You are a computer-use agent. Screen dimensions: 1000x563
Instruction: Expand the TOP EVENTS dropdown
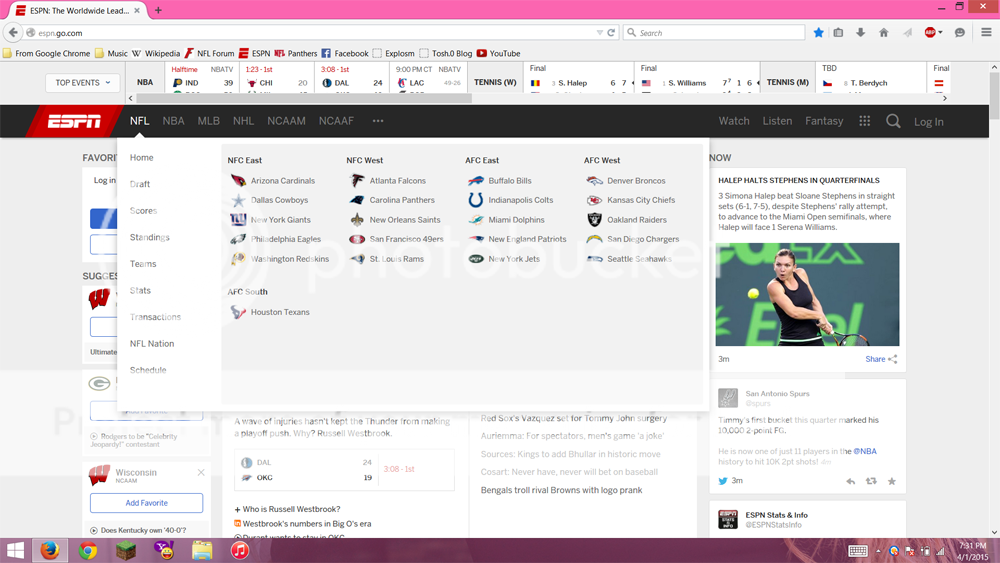(82, 83)
